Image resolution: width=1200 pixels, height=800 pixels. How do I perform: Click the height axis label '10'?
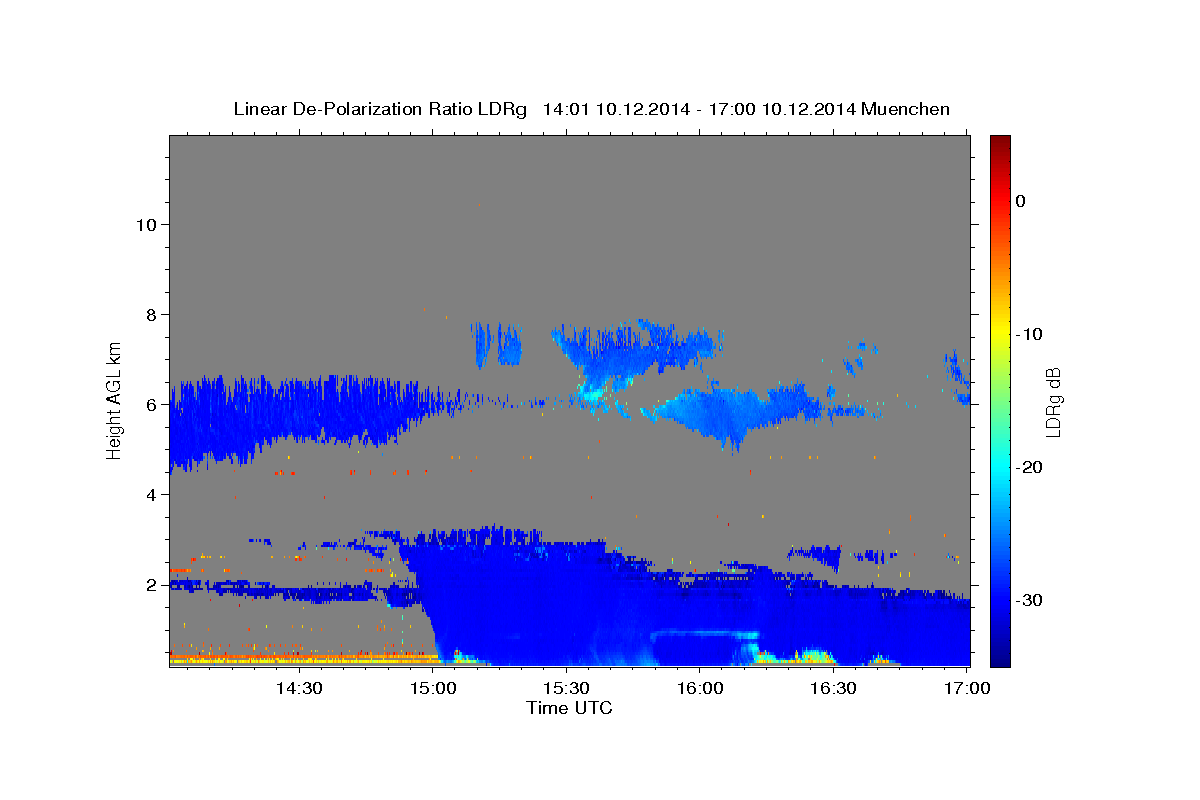(146, 224)
